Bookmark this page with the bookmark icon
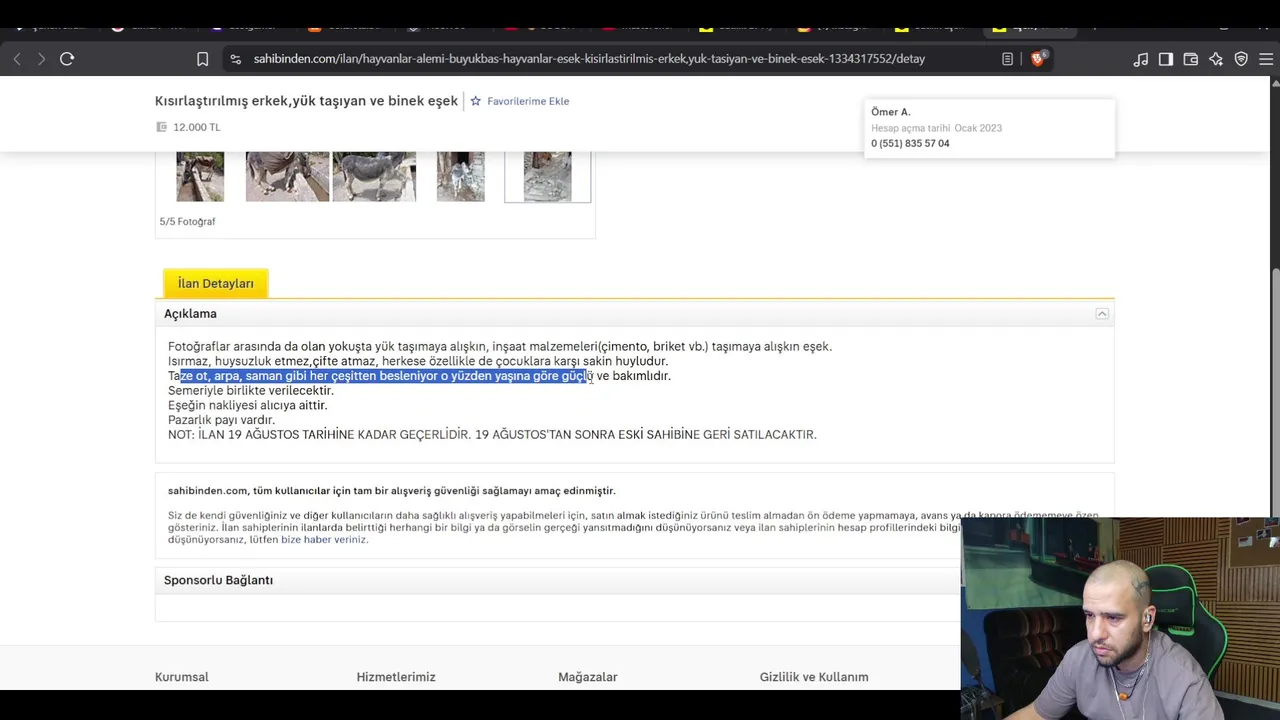Viewport: 1280px width, 720px height. pos(202,59)
